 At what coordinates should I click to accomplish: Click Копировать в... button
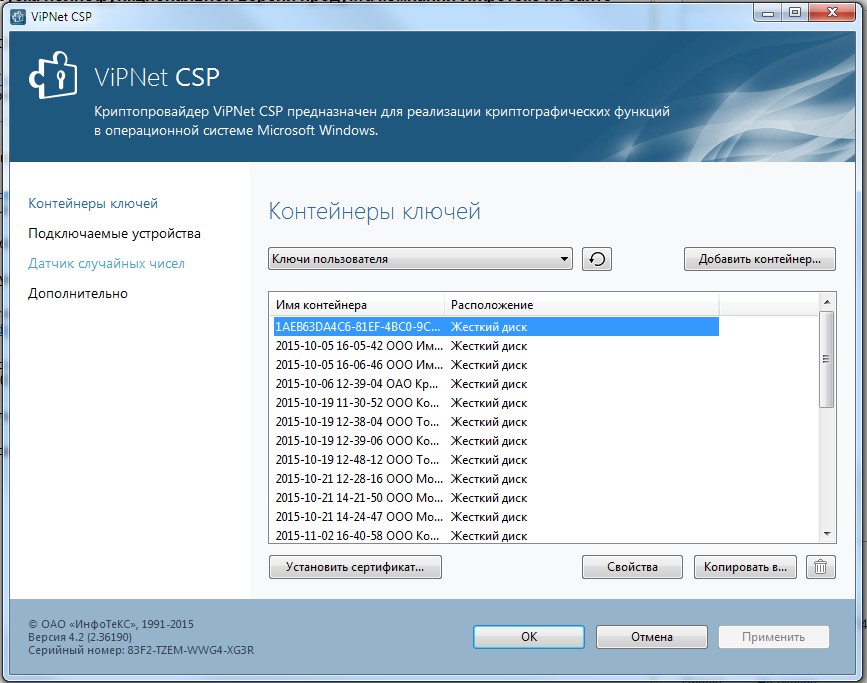coord(745,567)
